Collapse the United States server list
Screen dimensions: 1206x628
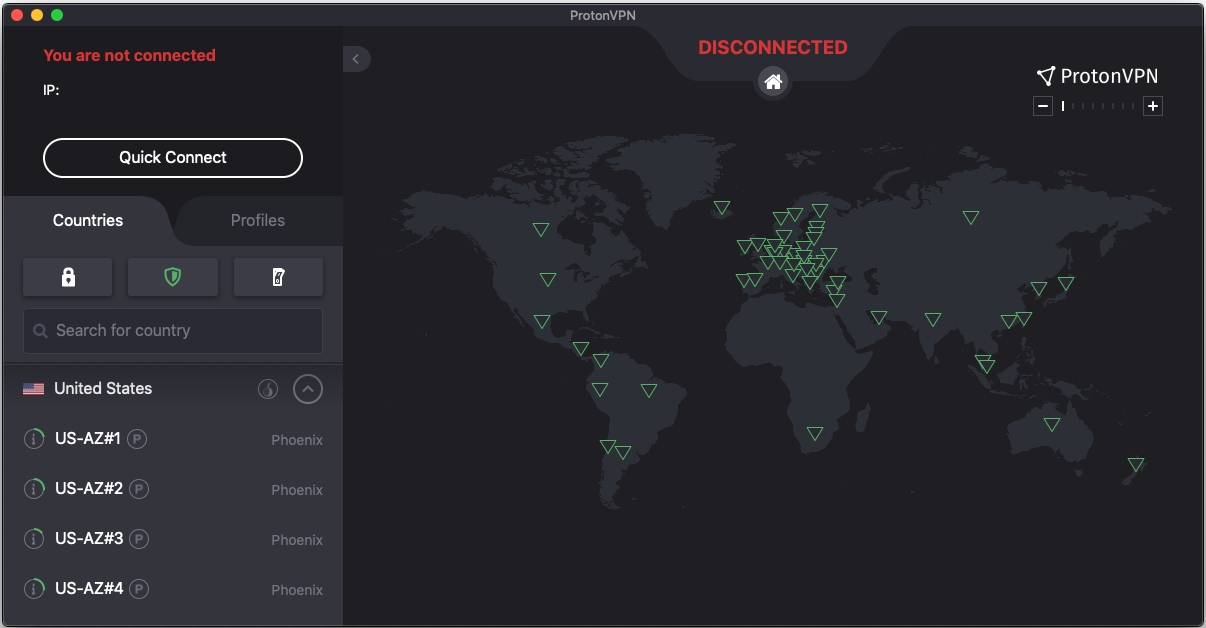point(308,389)
